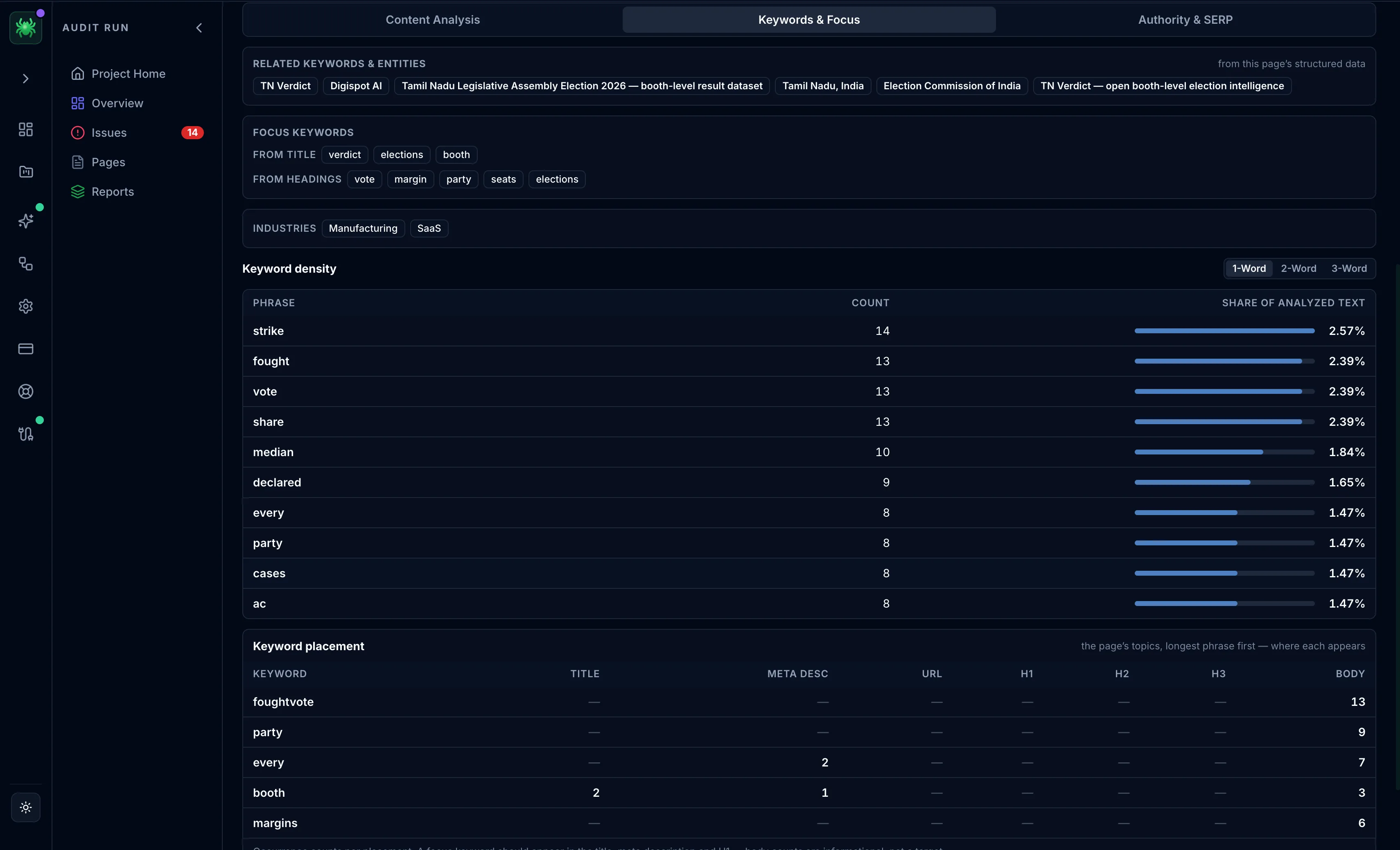Image resolution: width=1400 pixels, height=850 pixels.
Task: Click the Reports layers icon
Action: [78, 192]
